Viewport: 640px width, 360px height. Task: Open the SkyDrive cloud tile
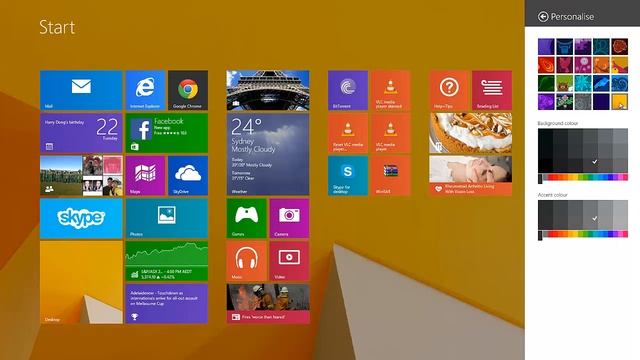click(x=188, y=176)
